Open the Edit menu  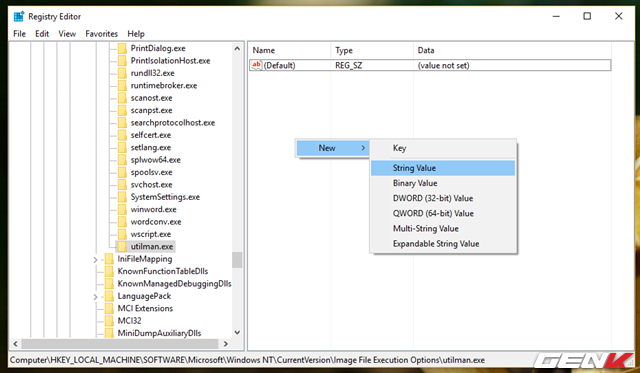tap(42, 34)
